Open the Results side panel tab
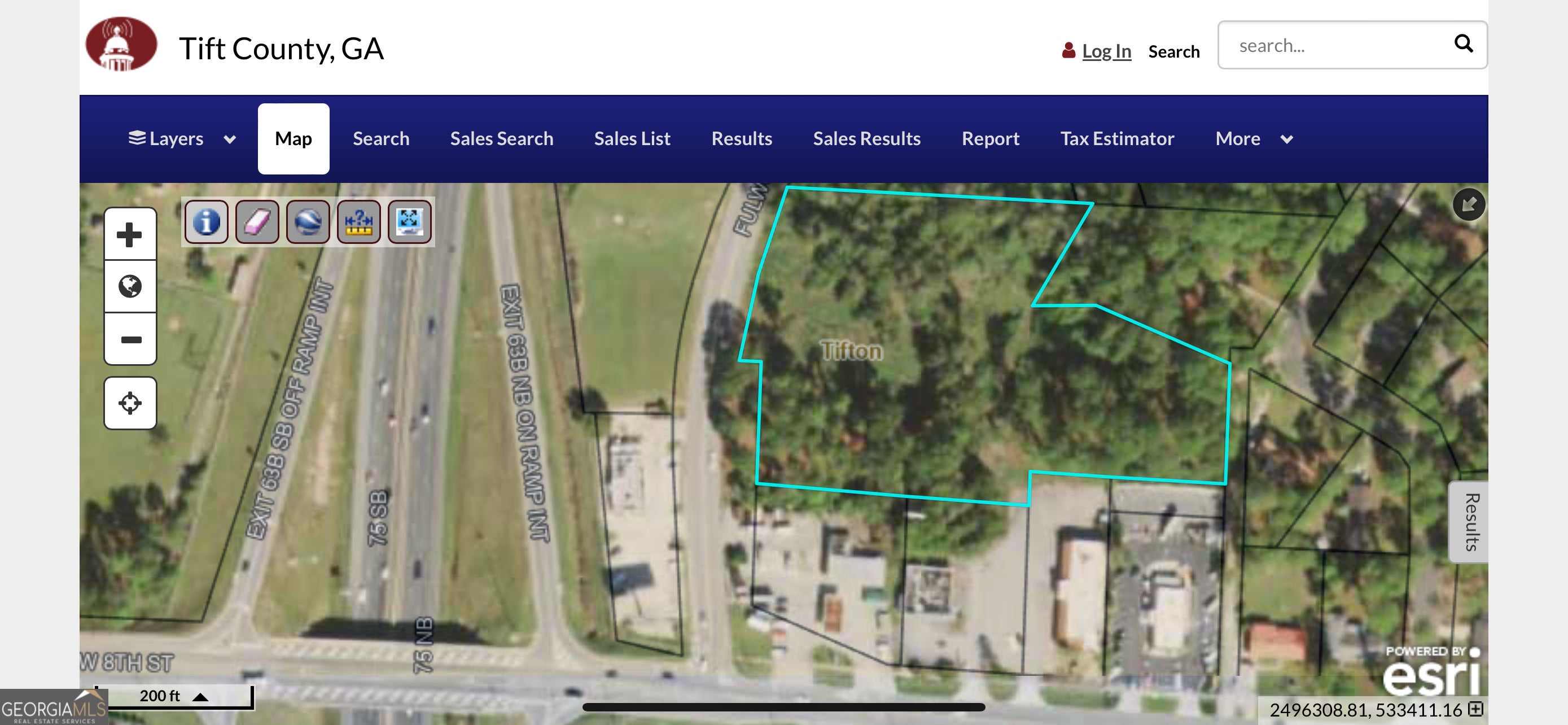1568x725 pixels. [x=1470, y=522]
